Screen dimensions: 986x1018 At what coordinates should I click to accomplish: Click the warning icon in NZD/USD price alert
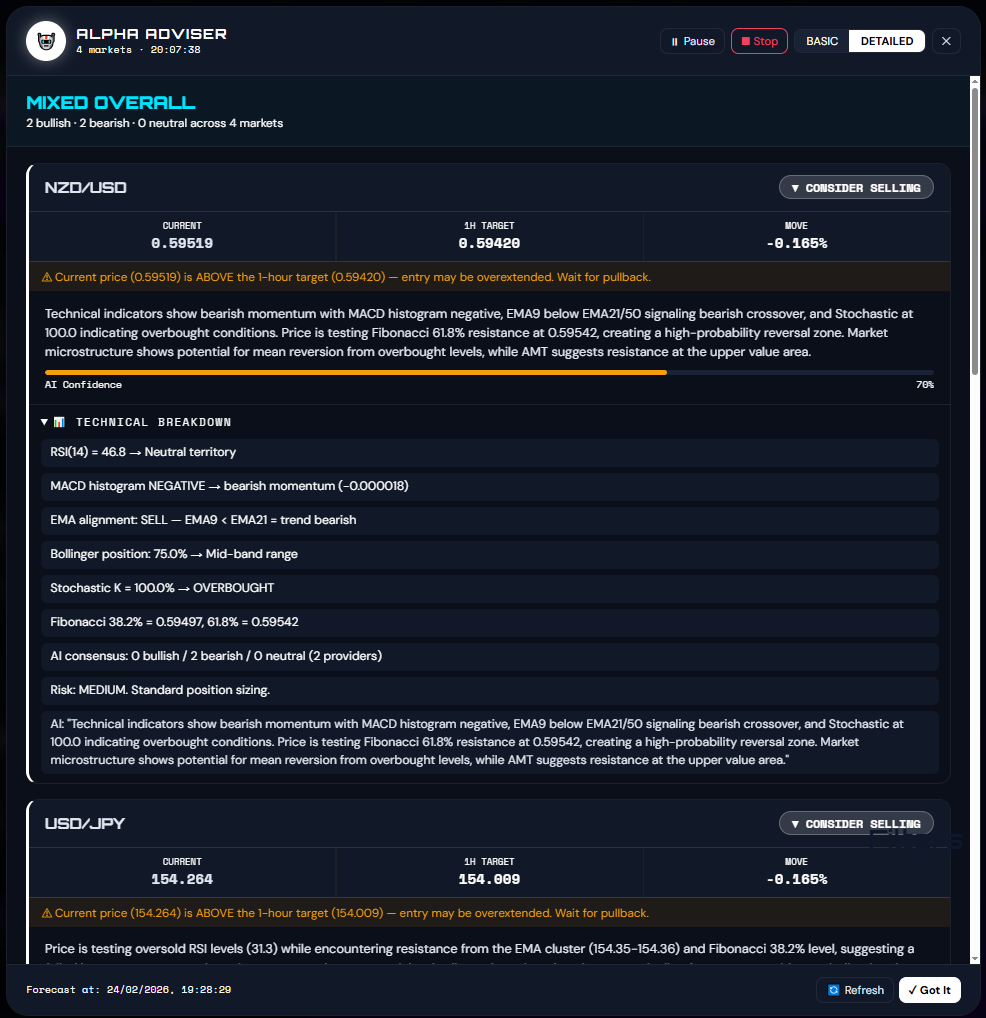47,277
